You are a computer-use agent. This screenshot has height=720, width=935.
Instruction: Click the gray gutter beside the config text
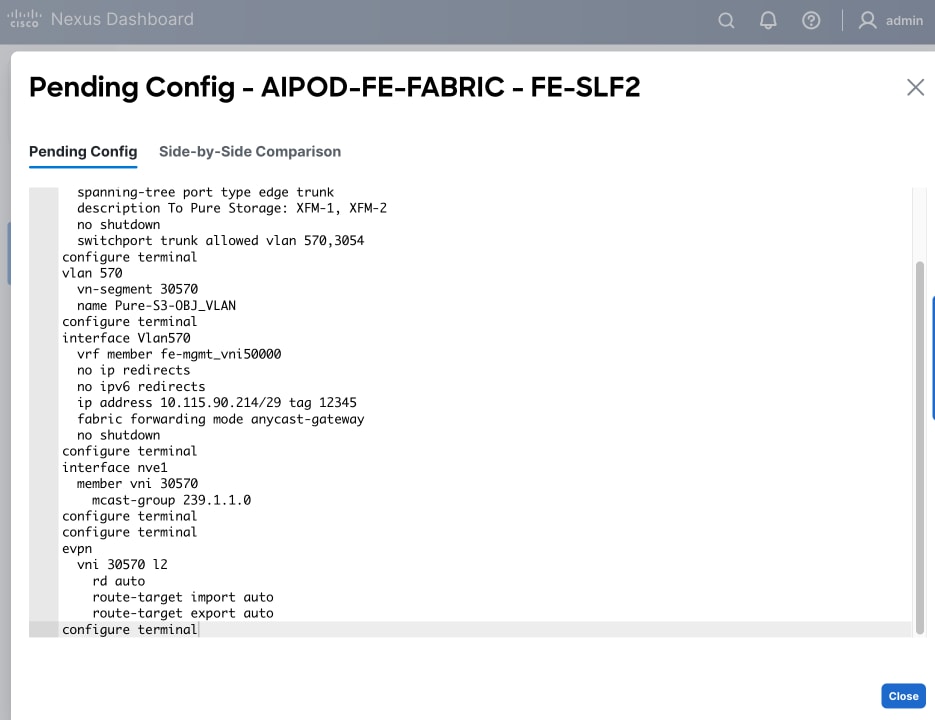tap(43, 400)
